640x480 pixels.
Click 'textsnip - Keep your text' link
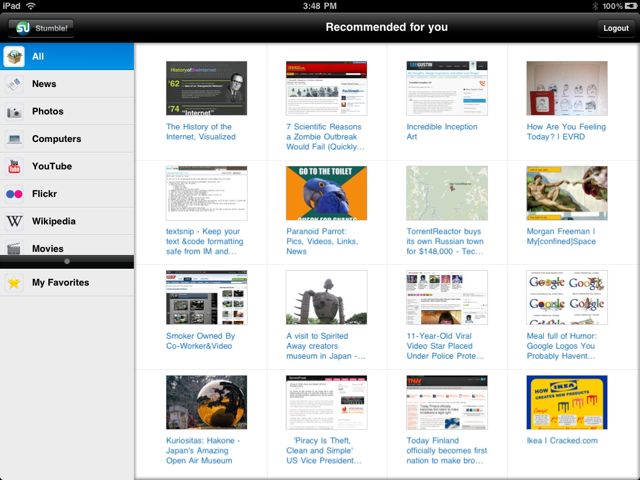[x=204, y=241]
